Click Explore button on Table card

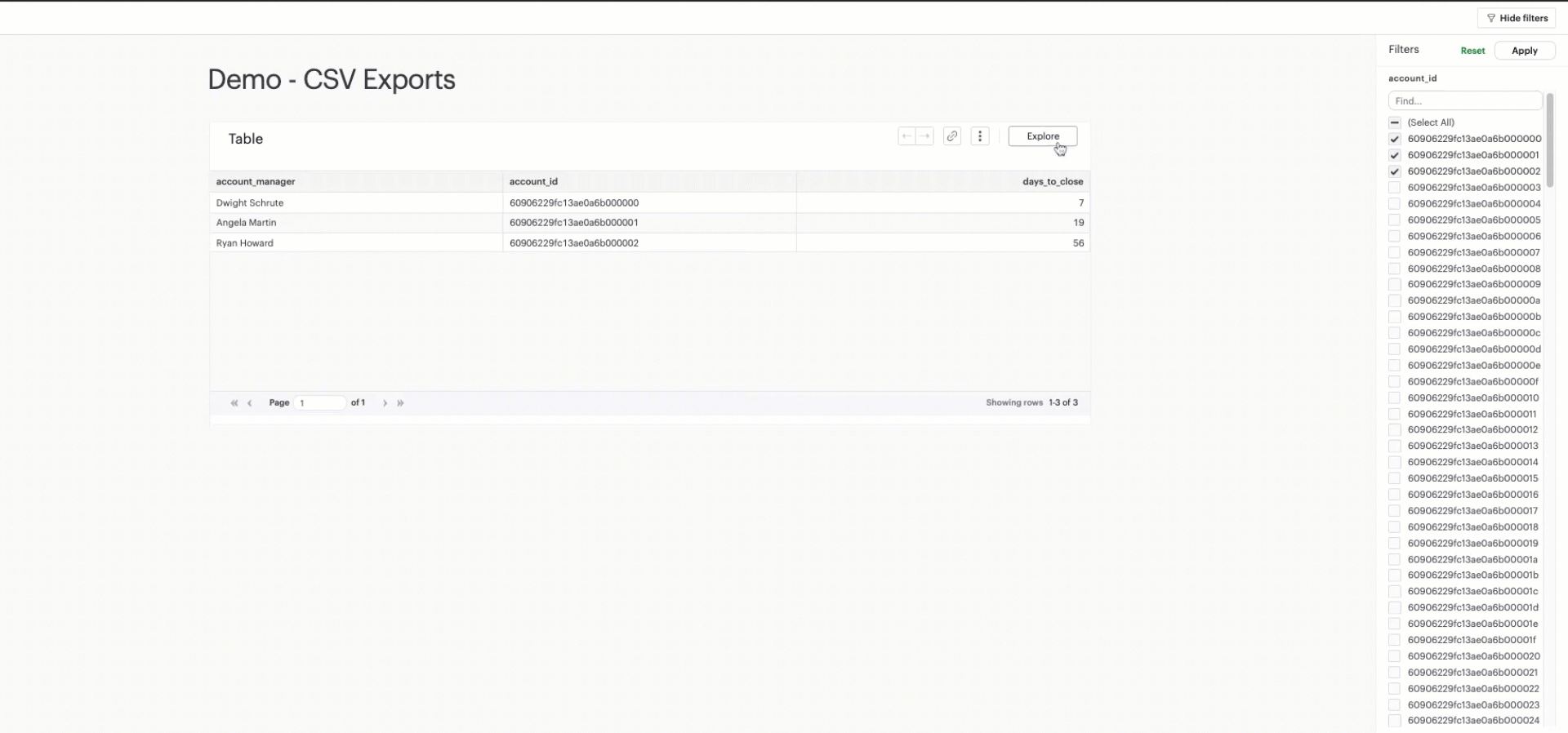[x=1042, y=136]
